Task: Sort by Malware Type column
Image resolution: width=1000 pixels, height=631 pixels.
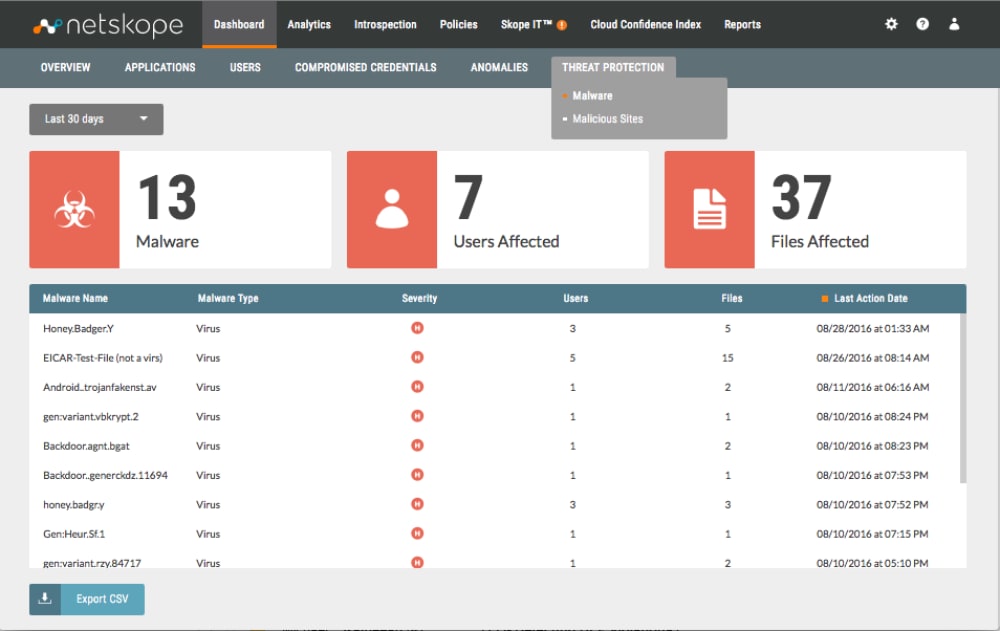Action: (228, 299)
